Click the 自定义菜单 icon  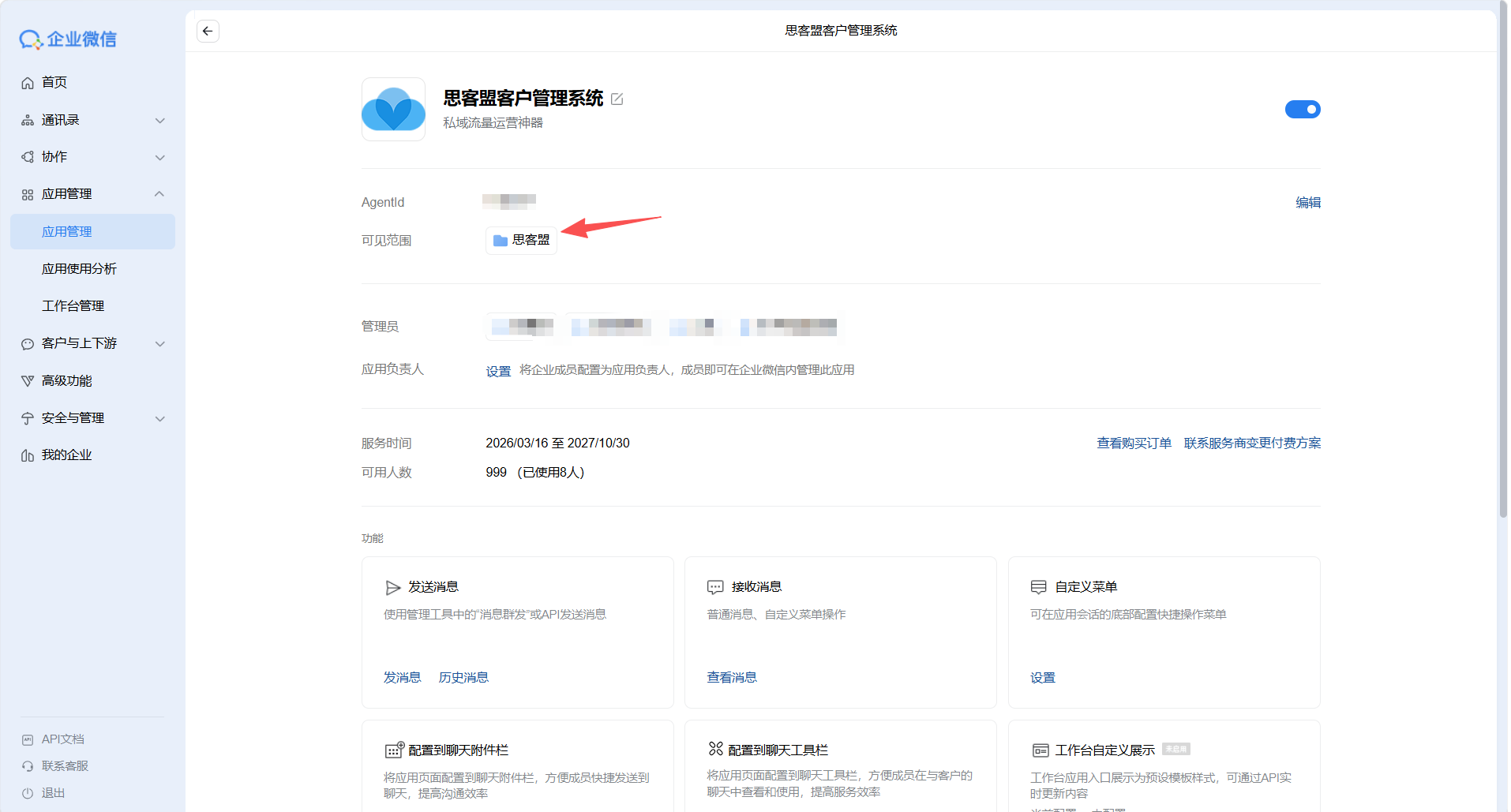(x=1039, y=587)
